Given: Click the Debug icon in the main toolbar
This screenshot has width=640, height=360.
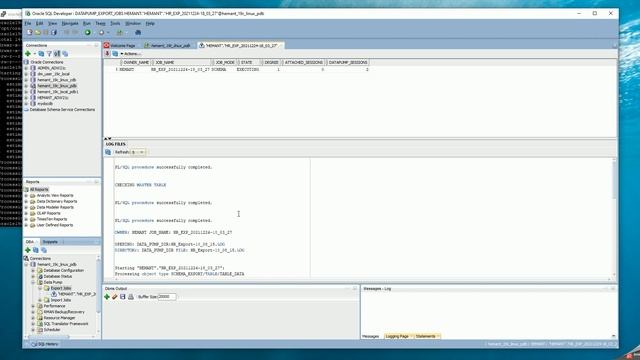Looking at the screenshot, I should 101,32.
